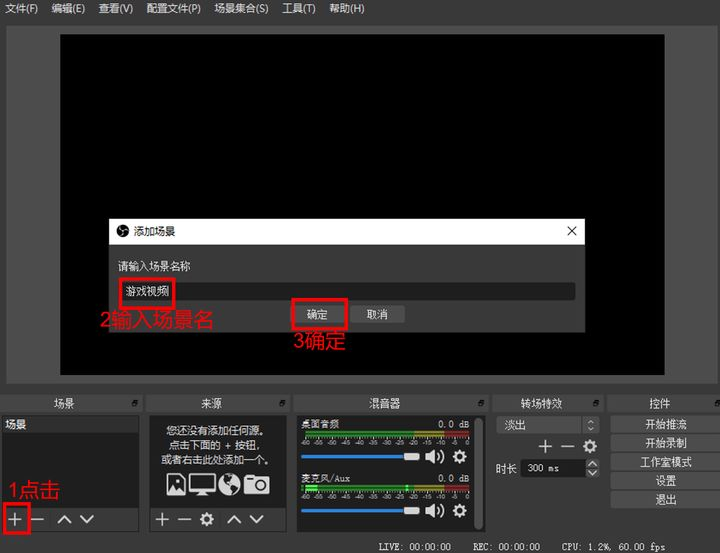Open the 帮助(H) menu

tap(347, 8)
